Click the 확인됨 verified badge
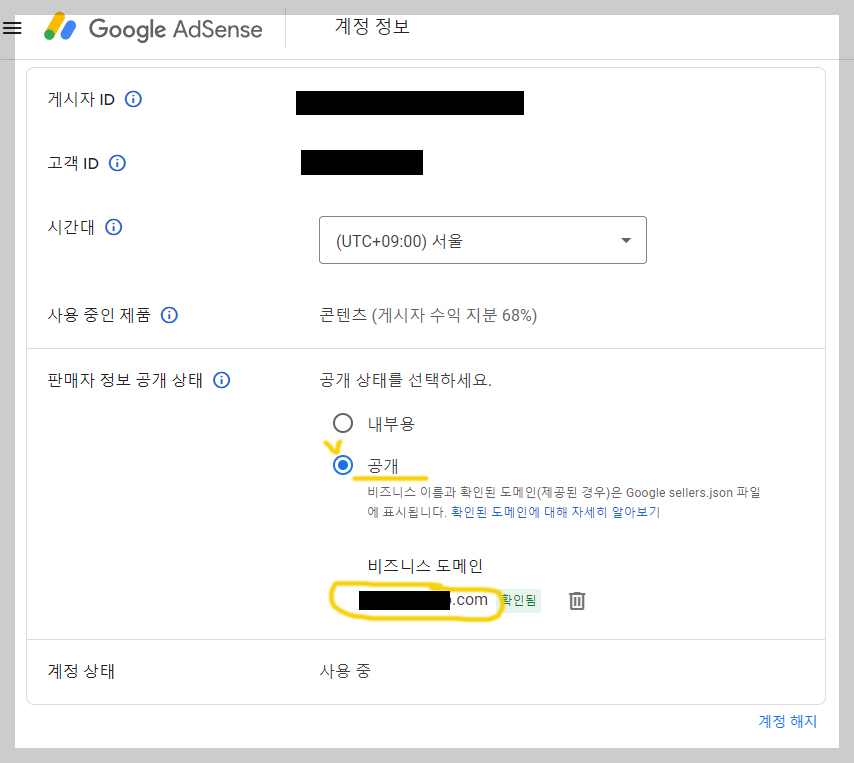854x763 pixels. [520, 600]
